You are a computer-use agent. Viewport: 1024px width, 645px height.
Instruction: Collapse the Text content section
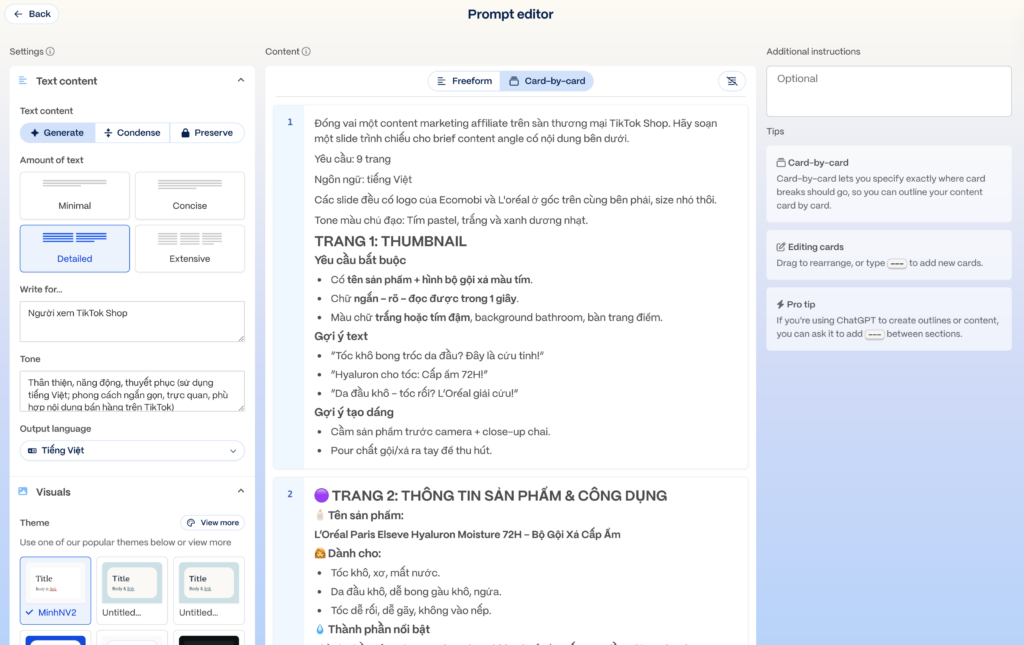pyautogui.click(x=240, y=81)
